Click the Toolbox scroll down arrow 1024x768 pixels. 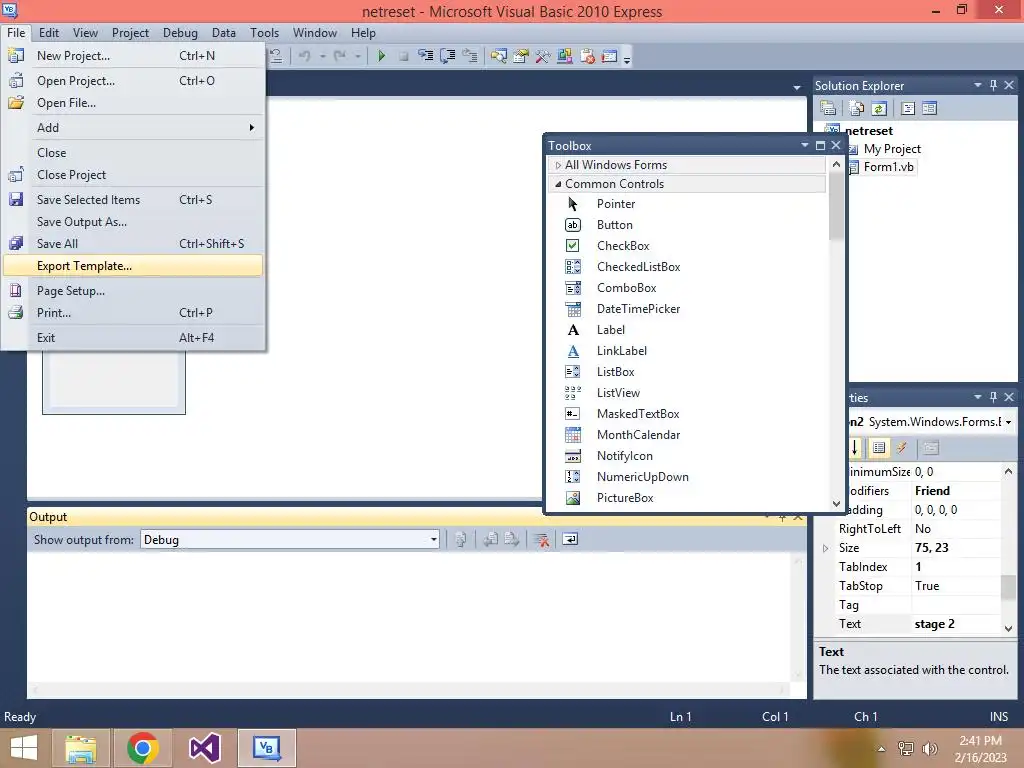836,504
